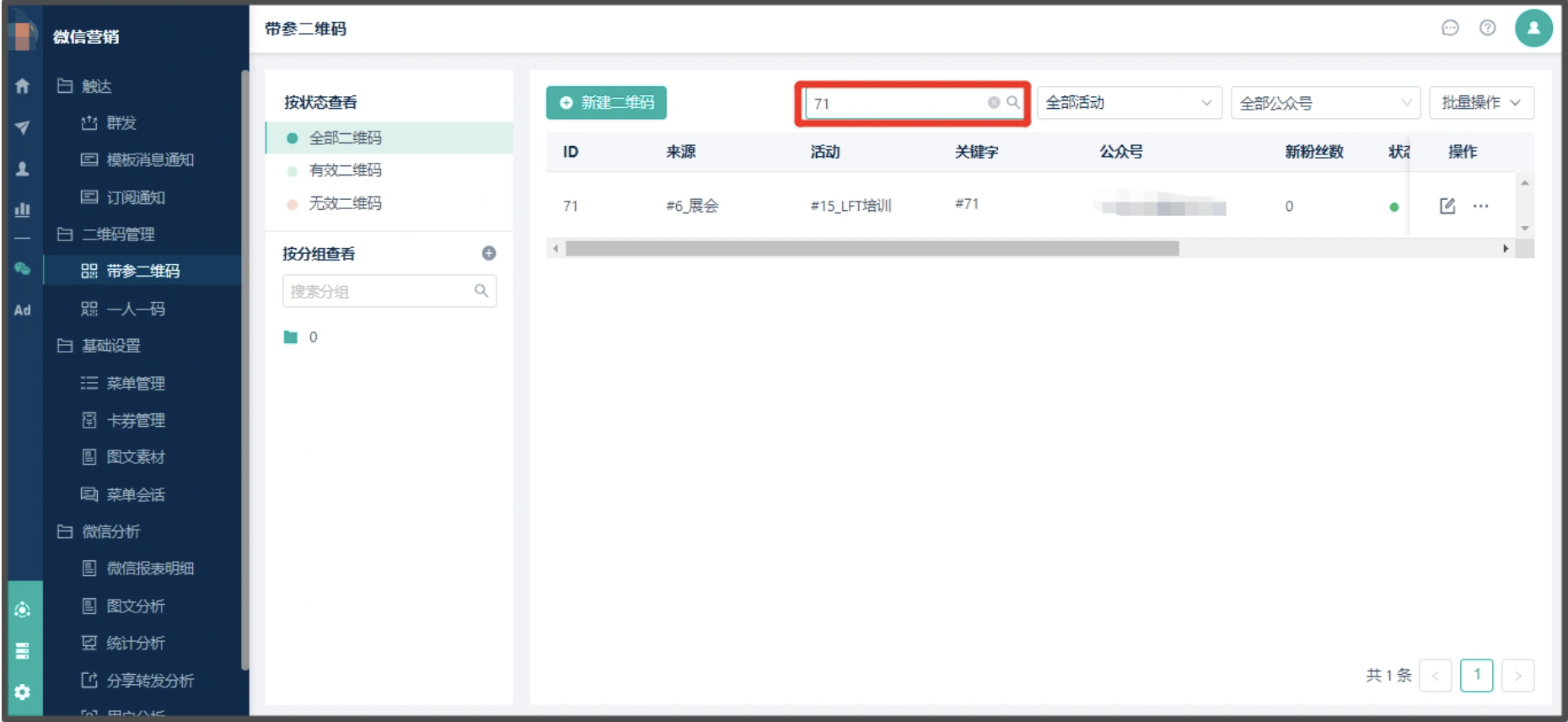Click magnifier in 搜索分组 box
The image size is (1568, 722).
(481, 291)
